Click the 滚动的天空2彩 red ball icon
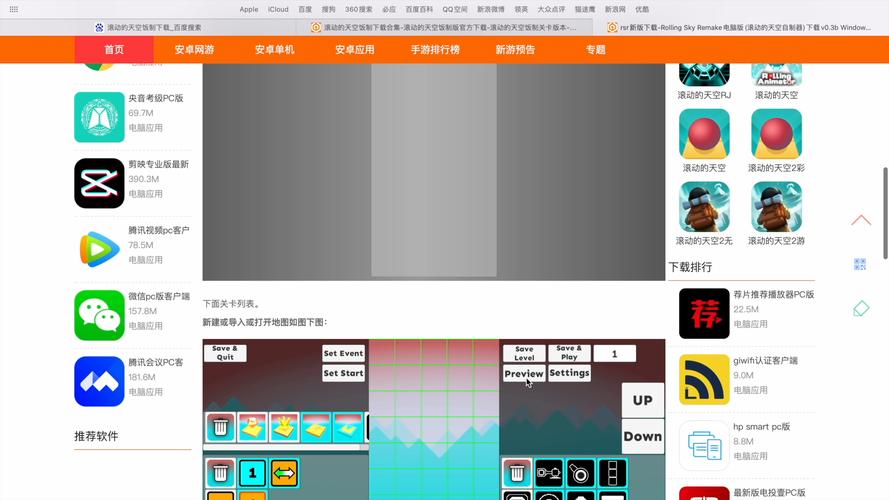This screenshot has width=889, height=500. click(776, 134)
